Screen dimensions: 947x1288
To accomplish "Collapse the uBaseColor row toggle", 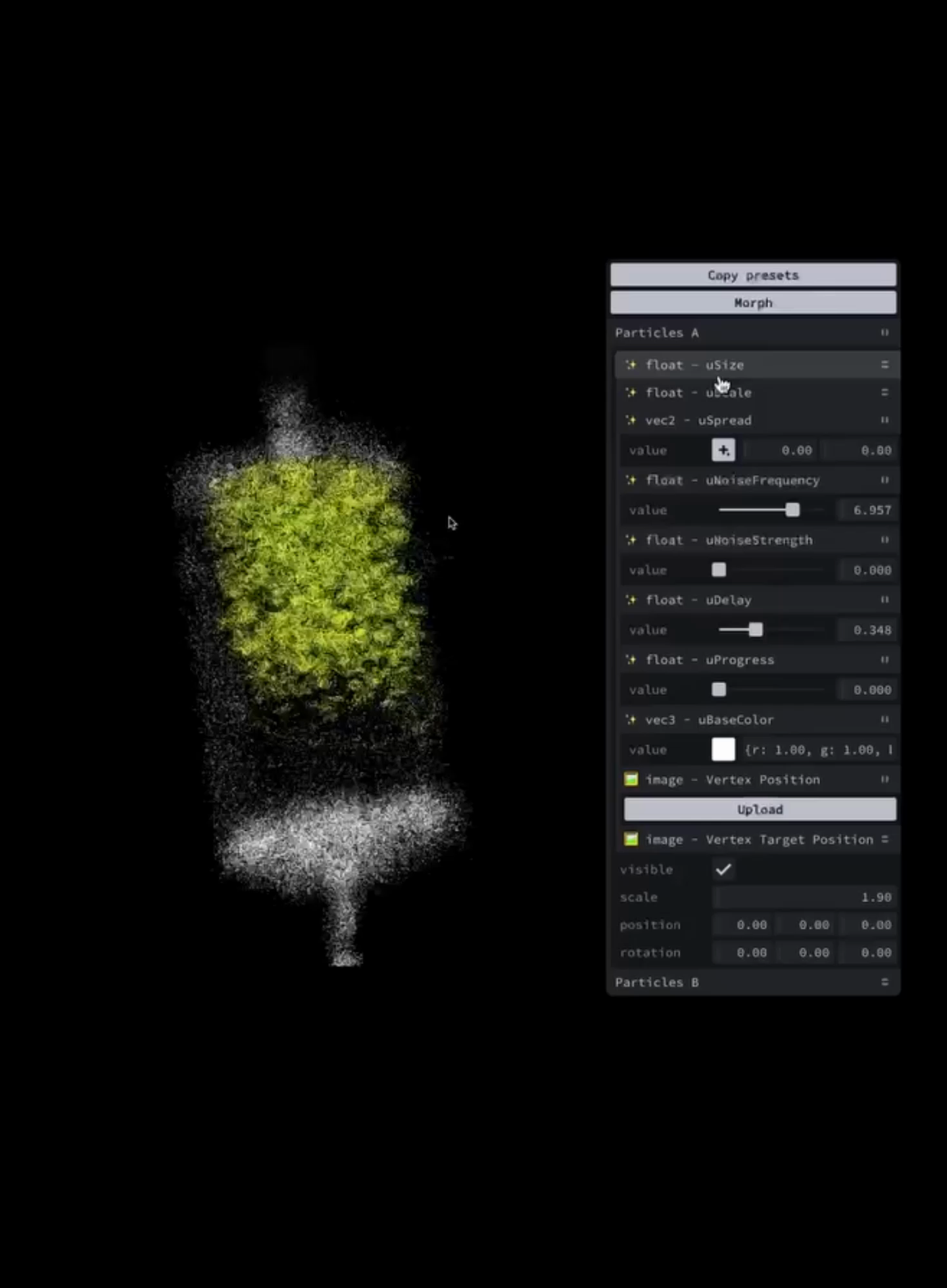I will tap(885, 719).
